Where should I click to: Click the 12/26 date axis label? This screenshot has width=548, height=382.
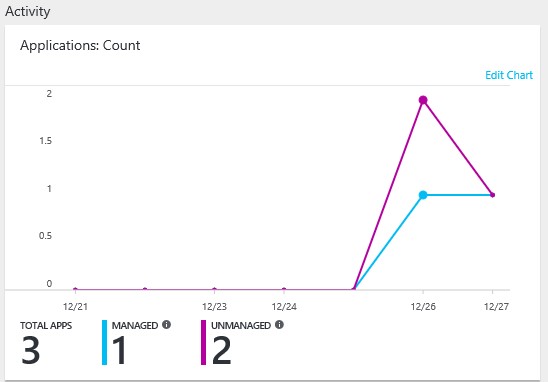[423, 307]
